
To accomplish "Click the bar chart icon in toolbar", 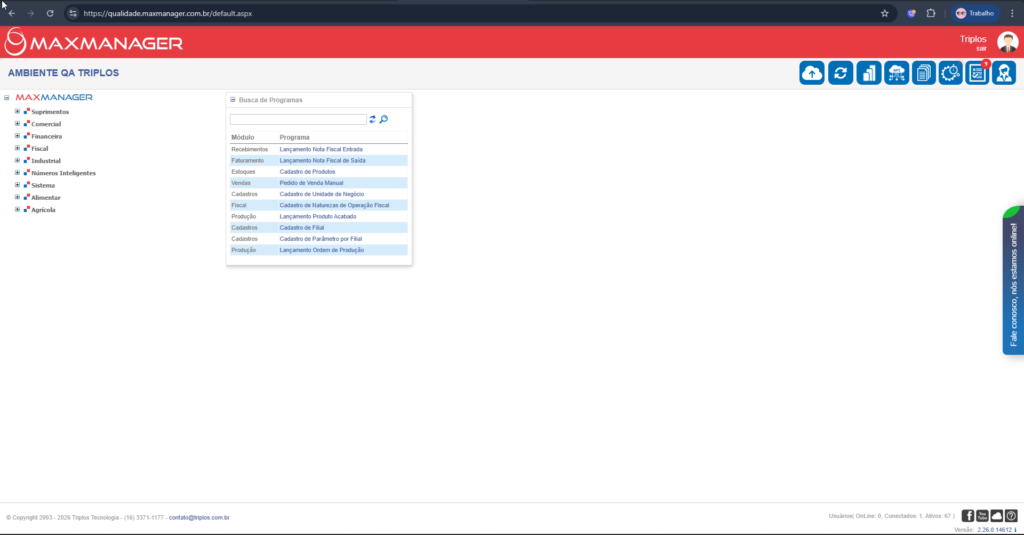I will tap(868, 73).
